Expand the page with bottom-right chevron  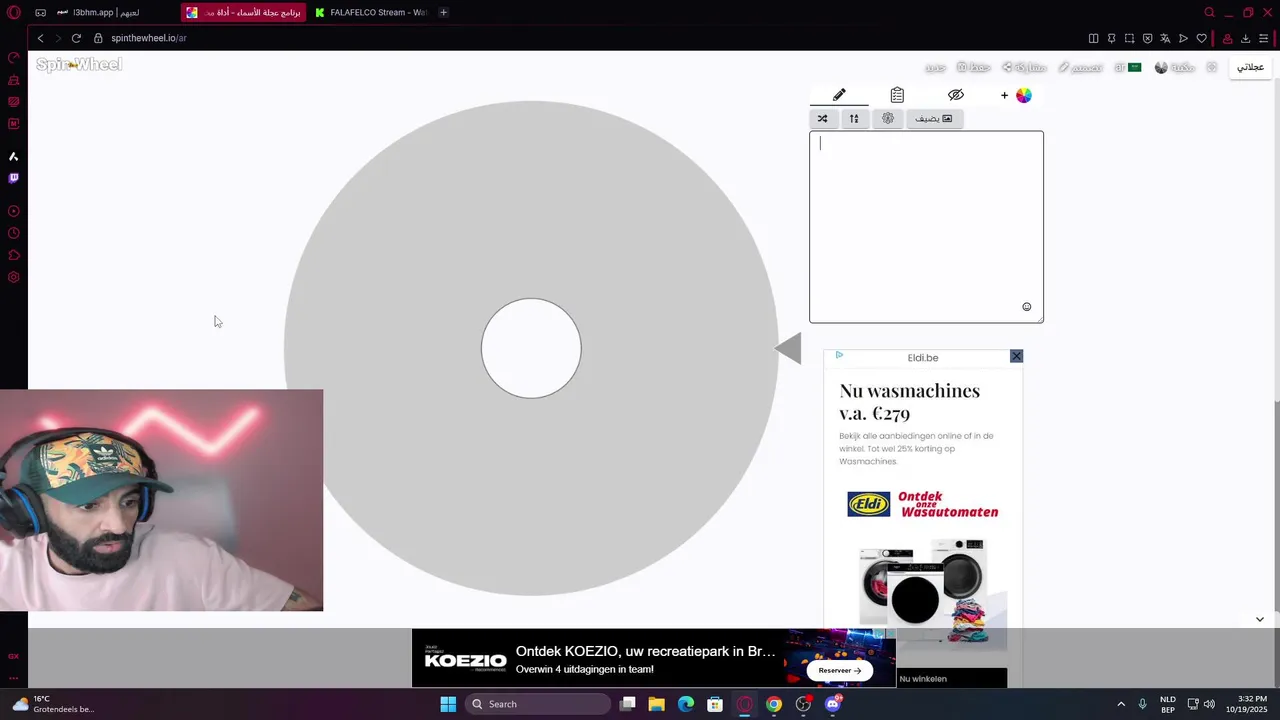tap(1259, 619)
